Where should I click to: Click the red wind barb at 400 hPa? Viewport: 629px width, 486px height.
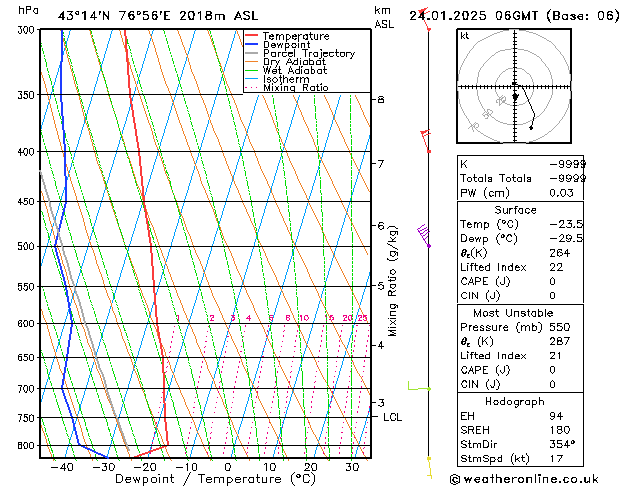(426, 141)
